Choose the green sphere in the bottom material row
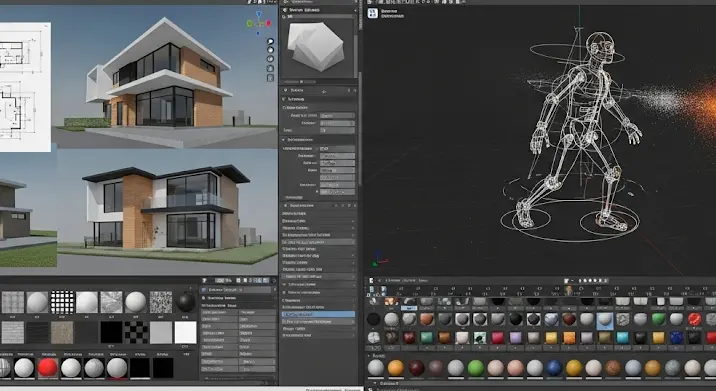Screen dimensions: 716x391 [x=475, y=368]
